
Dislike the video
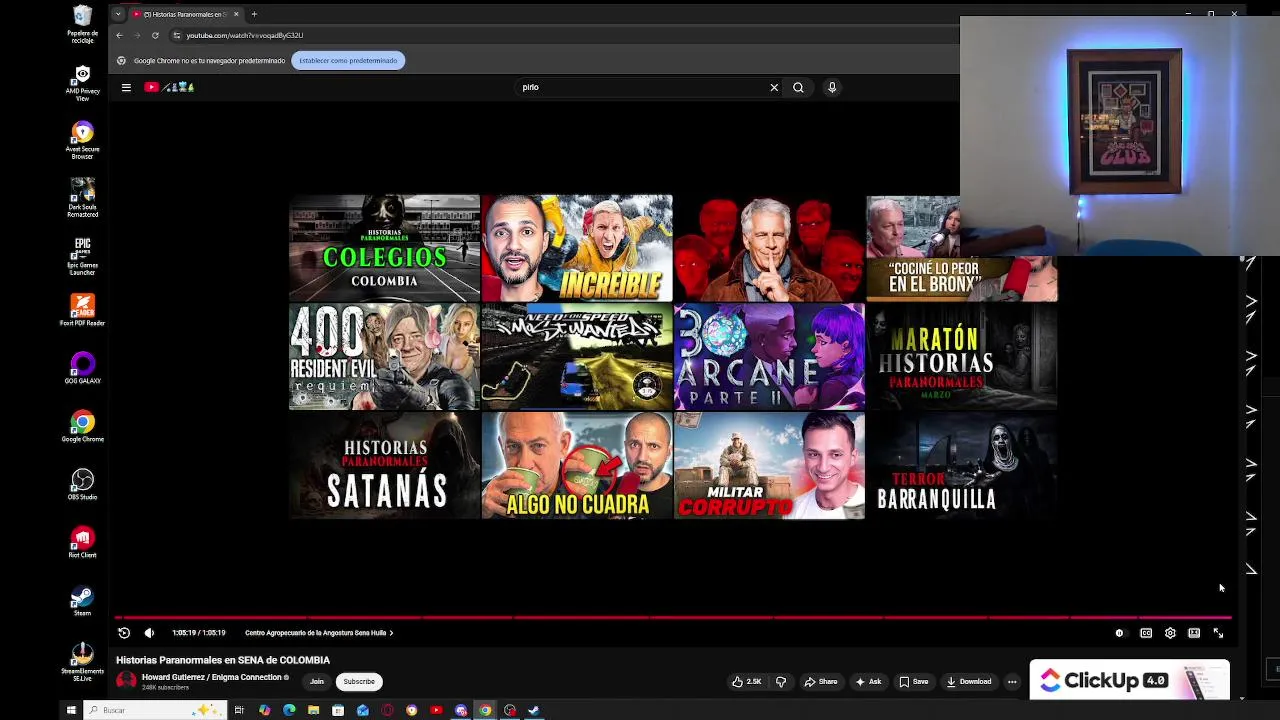pos(781,682)
